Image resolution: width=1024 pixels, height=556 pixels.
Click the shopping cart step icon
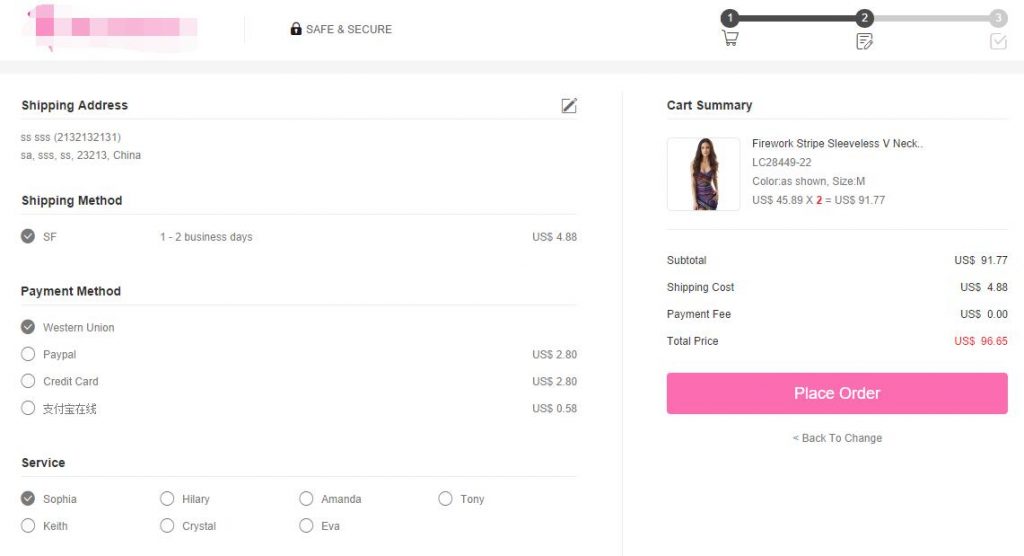click(x=730, y=39)
